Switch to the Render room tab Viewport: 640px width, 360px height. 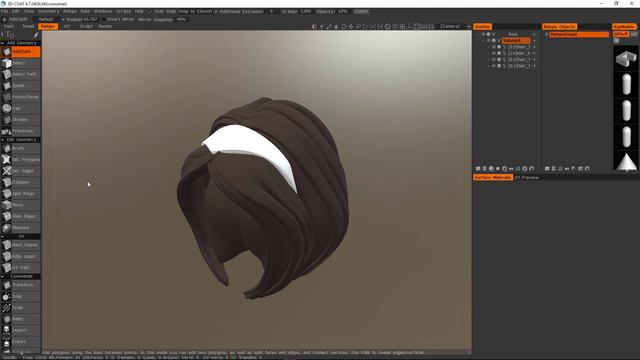click(x=105, y=26)
